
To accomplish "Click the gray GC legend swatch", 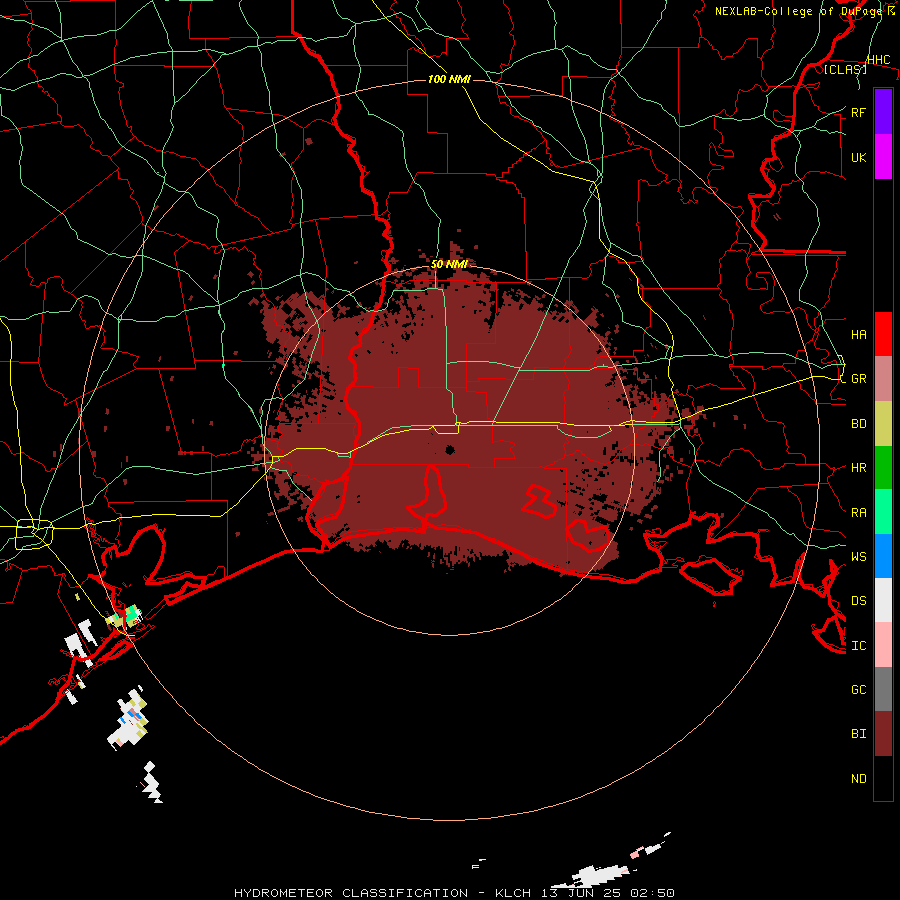I will tap(883, 689).
